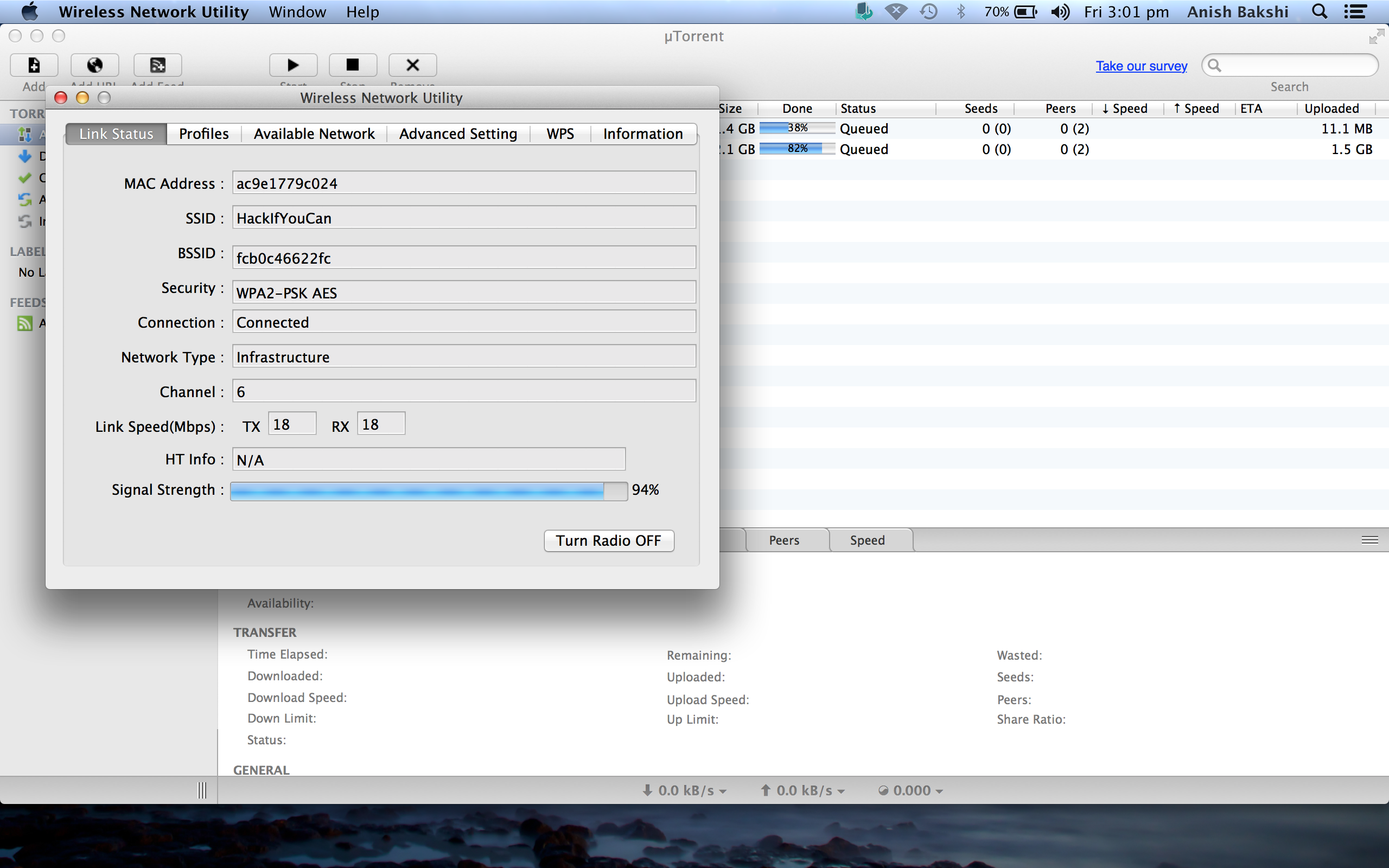The width and height of the screenshot is (1389, 868).
Task: Switch to the Profiles tab
Action: (204, 134)
